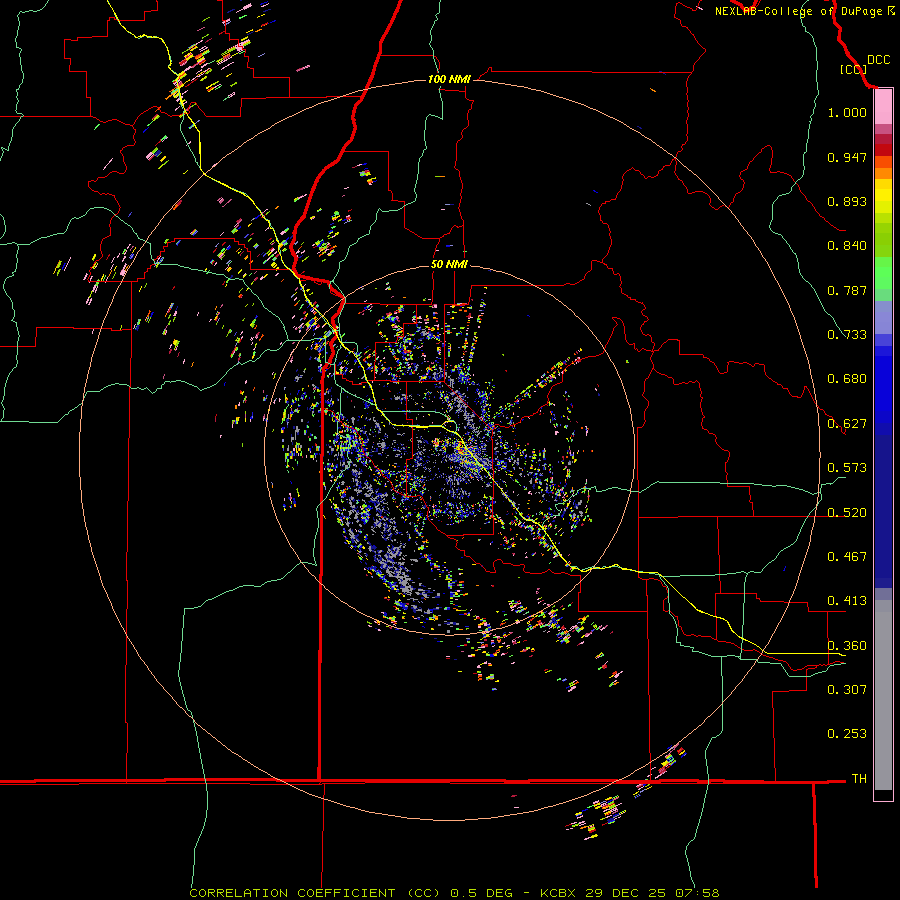Click the DCC label above the color bar

click(x=878, y=60)
